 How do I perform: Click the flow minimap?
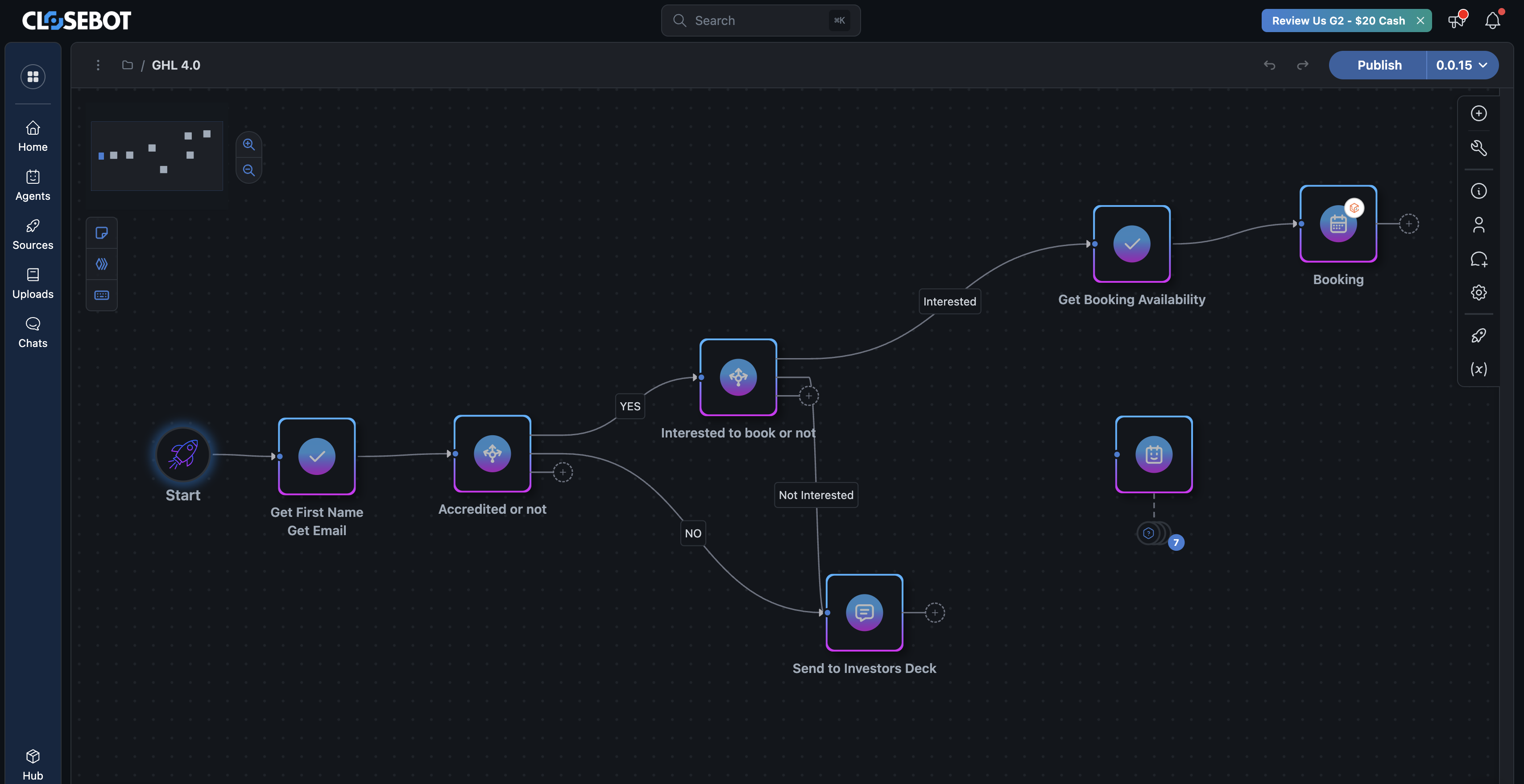(157, 156)
